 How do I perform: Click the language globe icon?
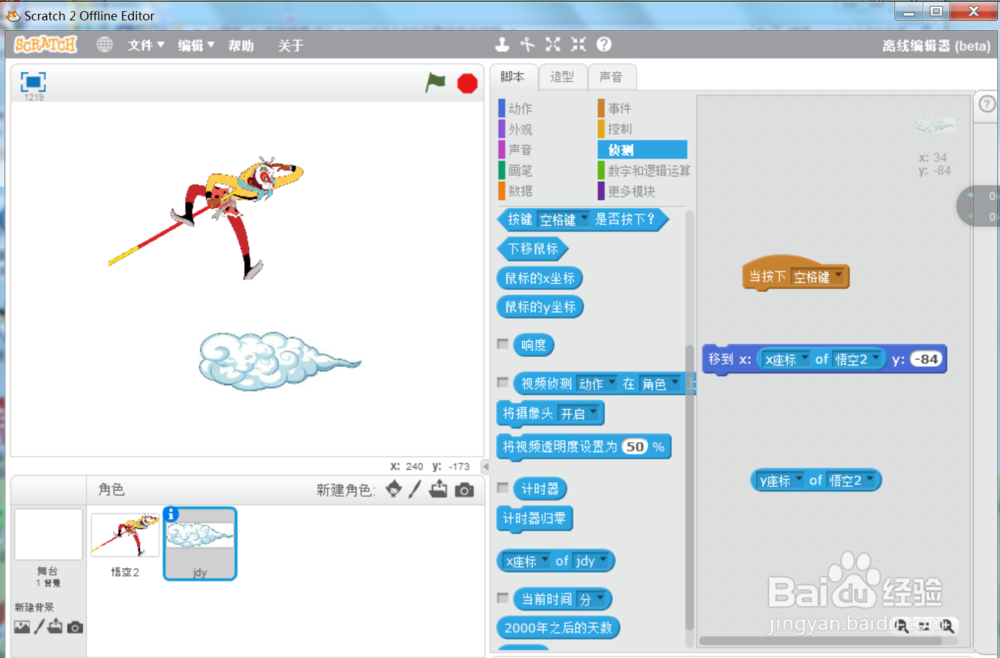105,45
